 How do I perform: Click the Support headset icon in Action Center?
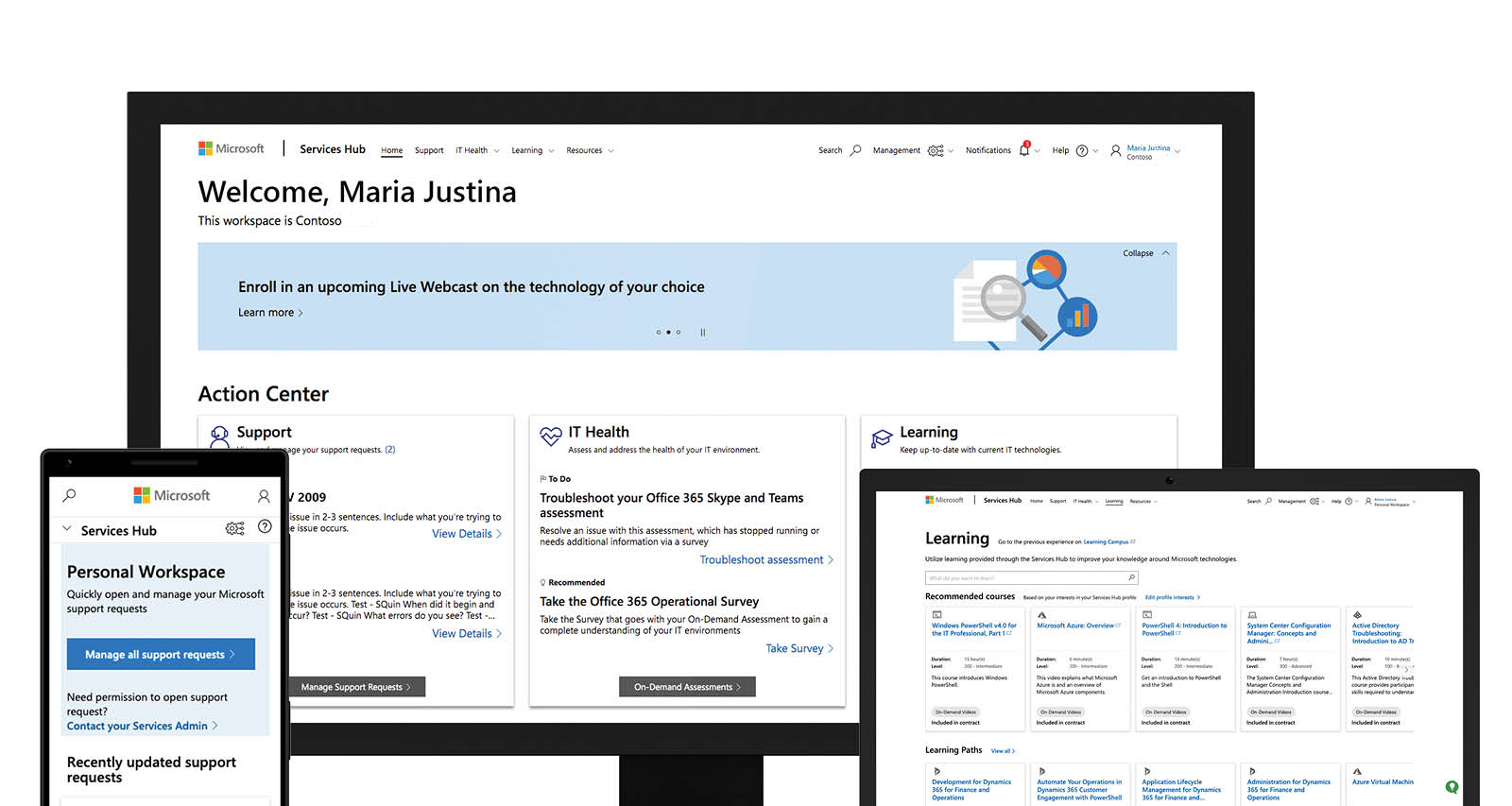pos(219,436)
